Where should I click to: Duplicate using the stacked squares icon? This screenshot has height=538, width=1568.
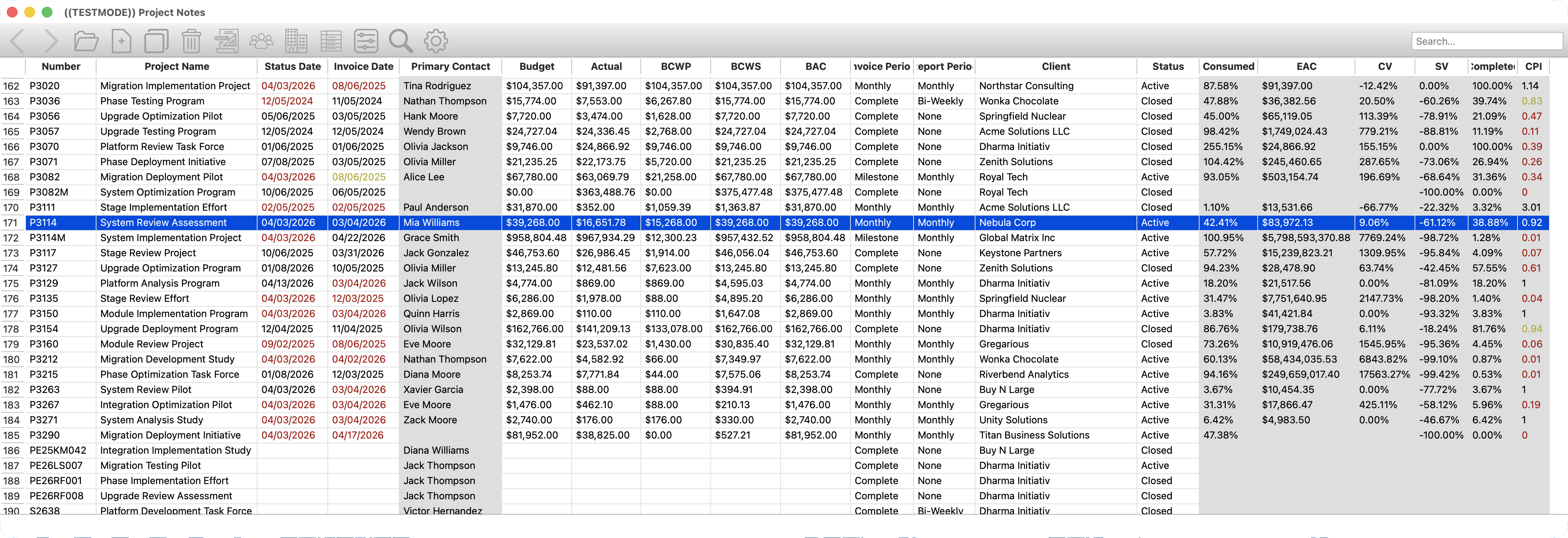pos(156,41)
